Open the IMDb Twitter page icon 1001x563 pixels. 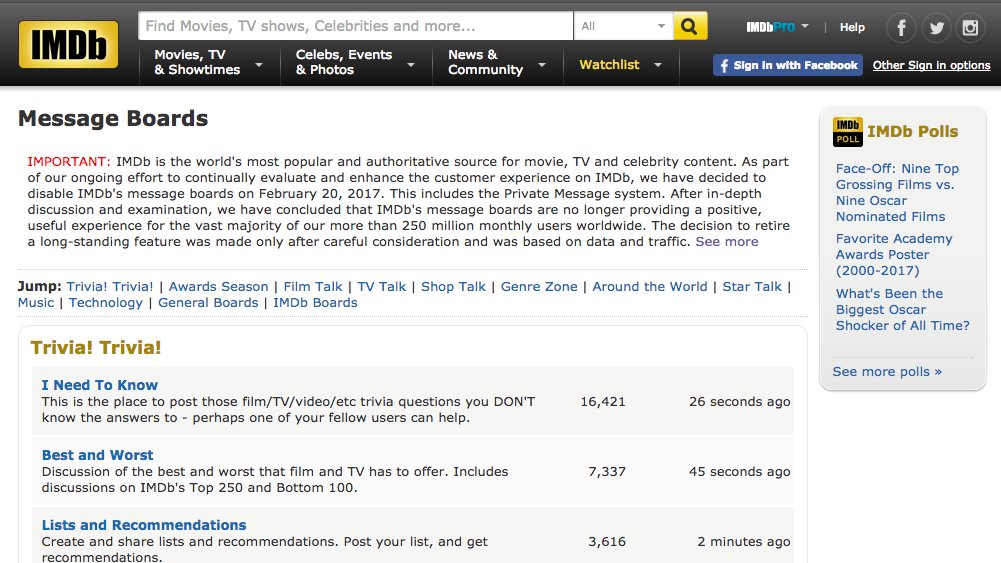tap(937, 27)
